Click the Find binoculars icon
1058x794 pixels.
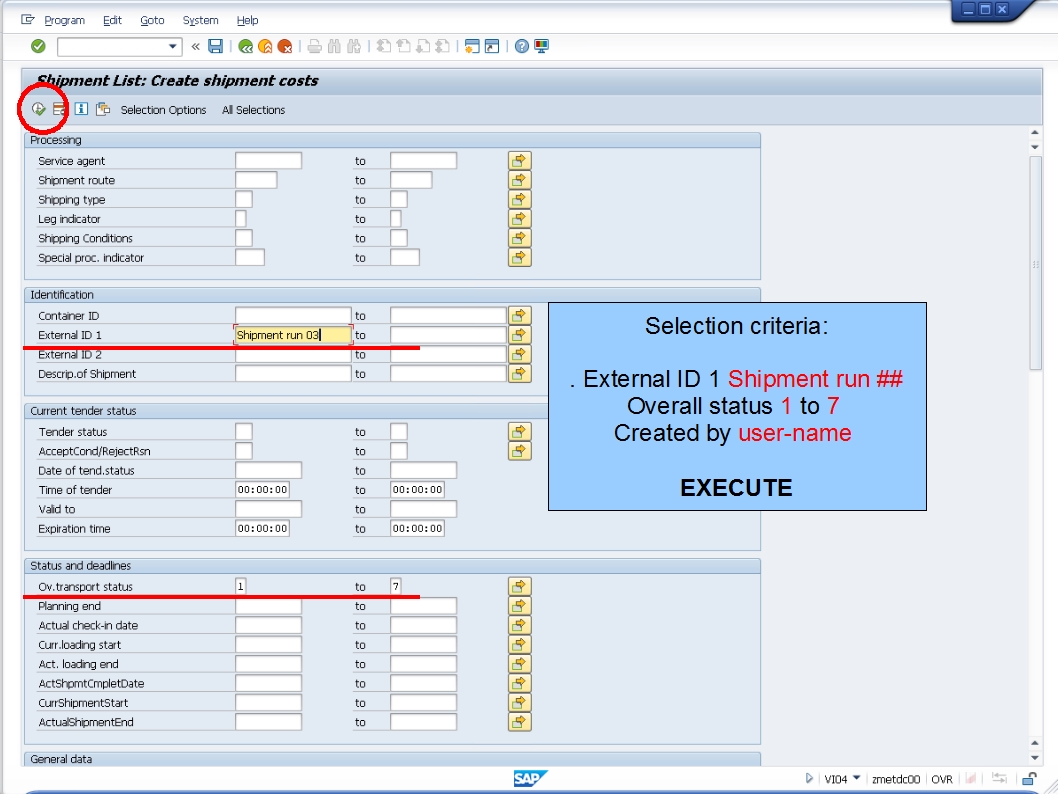click(334, 46)
